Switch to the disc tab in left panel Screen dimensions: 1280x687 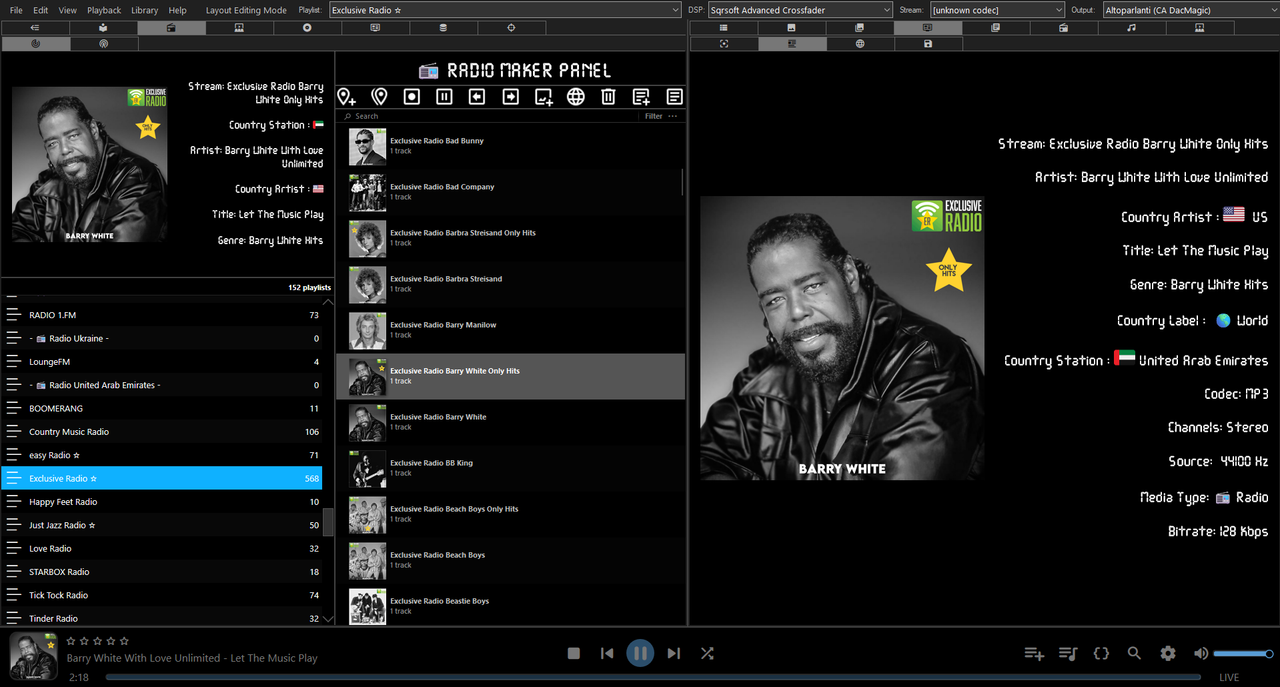tap(307, 28)
